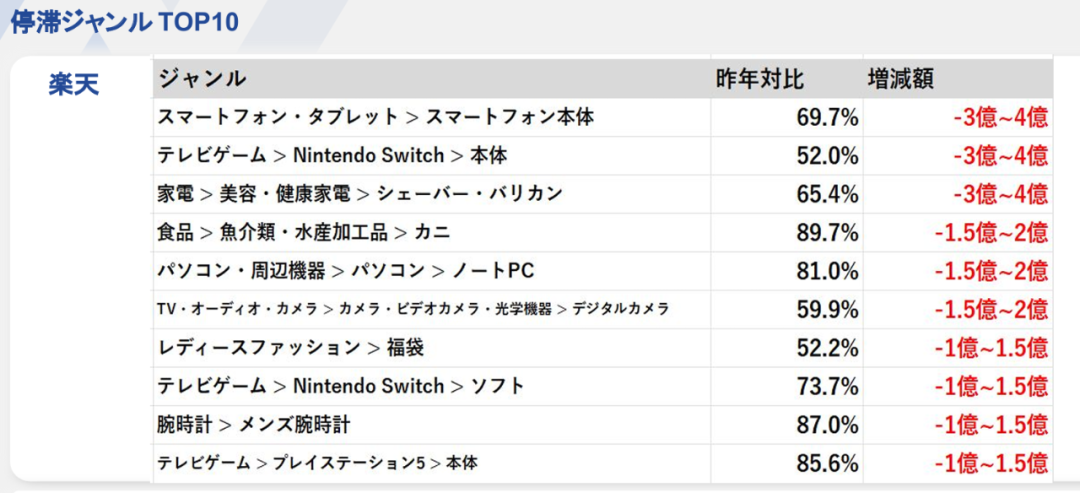The image size is (1080, 493).
Task: Select the スマートフォン本体 genre row
Action: [376, 117]
